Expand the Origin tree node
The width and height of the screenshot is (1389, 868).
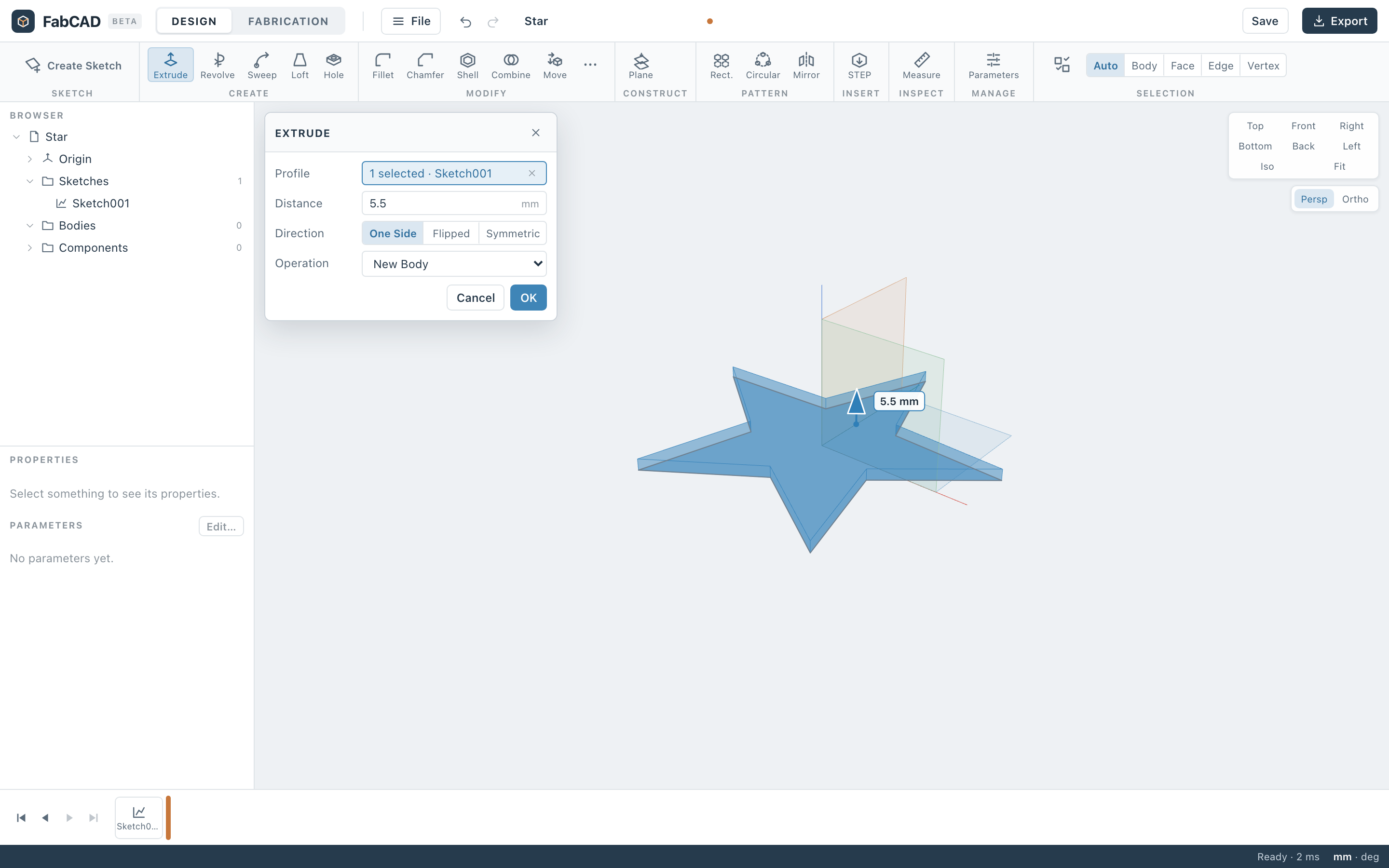[x=30, y=159]
